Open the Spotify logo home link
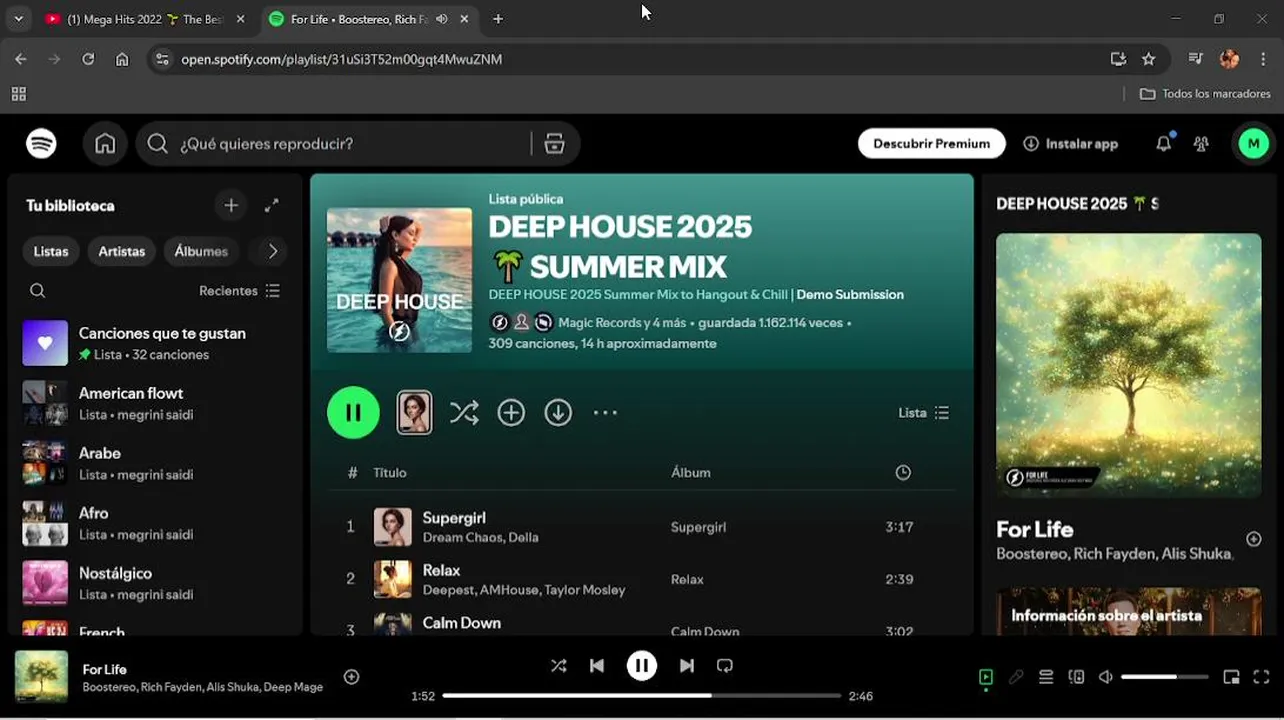The image size is (1284, 720). click(x=41, y=144)
